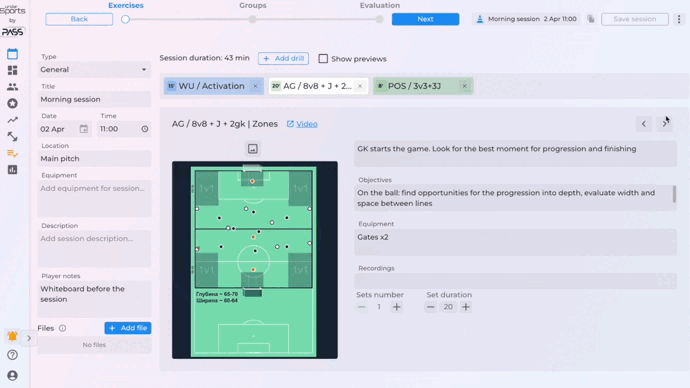Screen dimensions: 690x388
Task: Click the image icon above pitch diagram
Action: [253, 149]
